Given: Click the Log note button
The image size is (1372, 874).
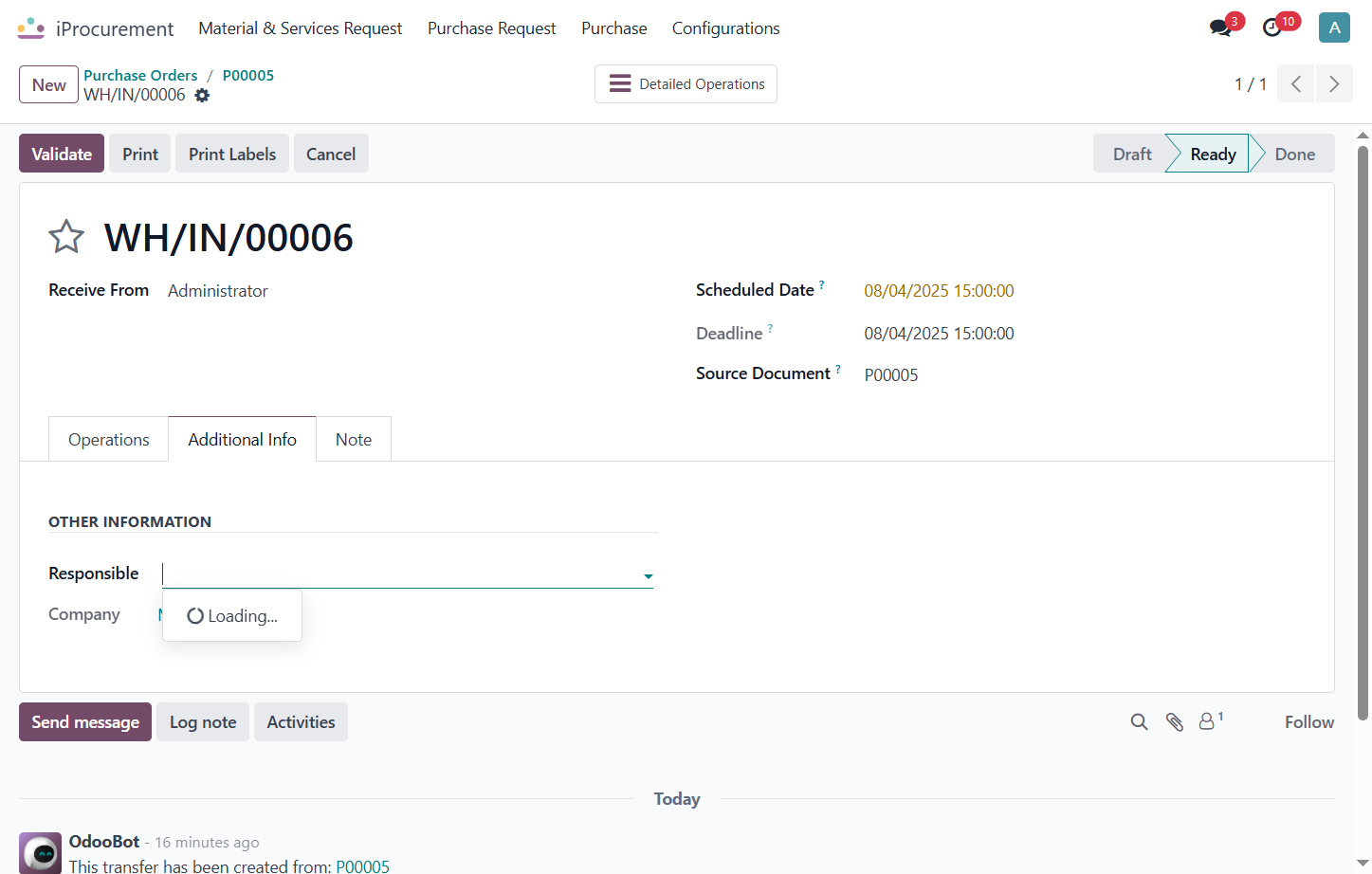Looking at the screenshot, I should [x=203, y=722].
